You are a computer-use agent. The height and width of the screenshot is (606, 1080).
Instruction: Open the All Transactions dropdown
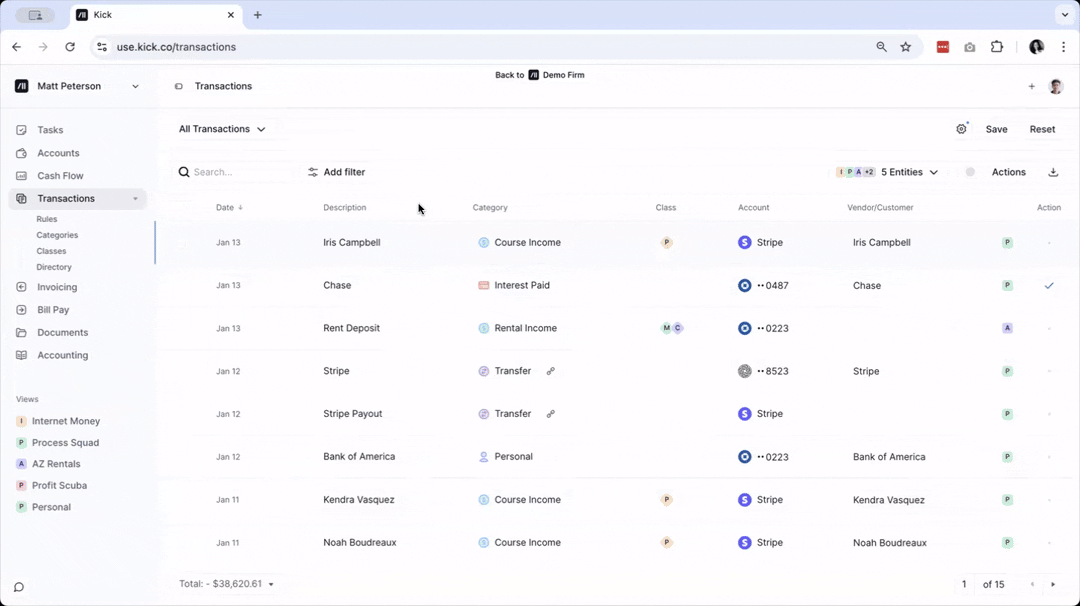[x=221, y=129]
